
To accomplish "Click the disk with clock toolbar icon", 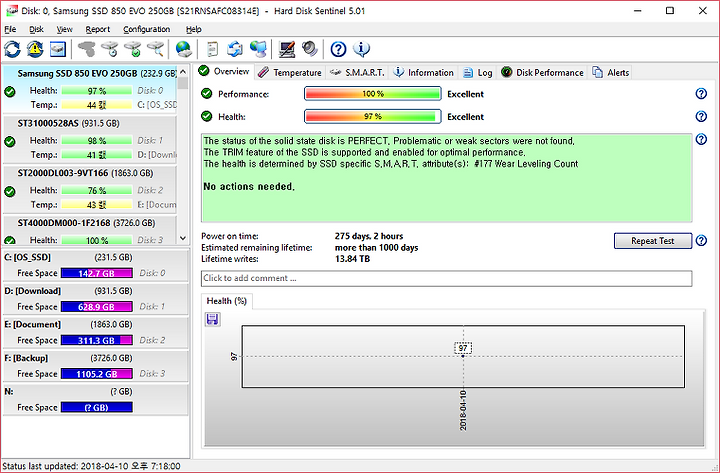I will coord(110,49).
